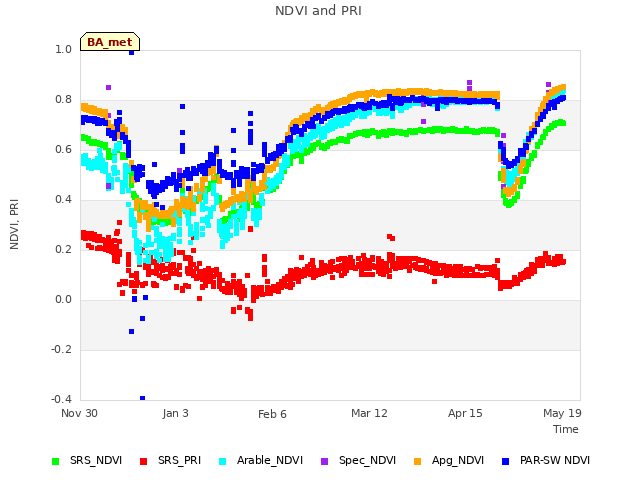Click the 0.4 y-axis tick label
The height and width of the screenshot is (480, 640).
(63, 200)
